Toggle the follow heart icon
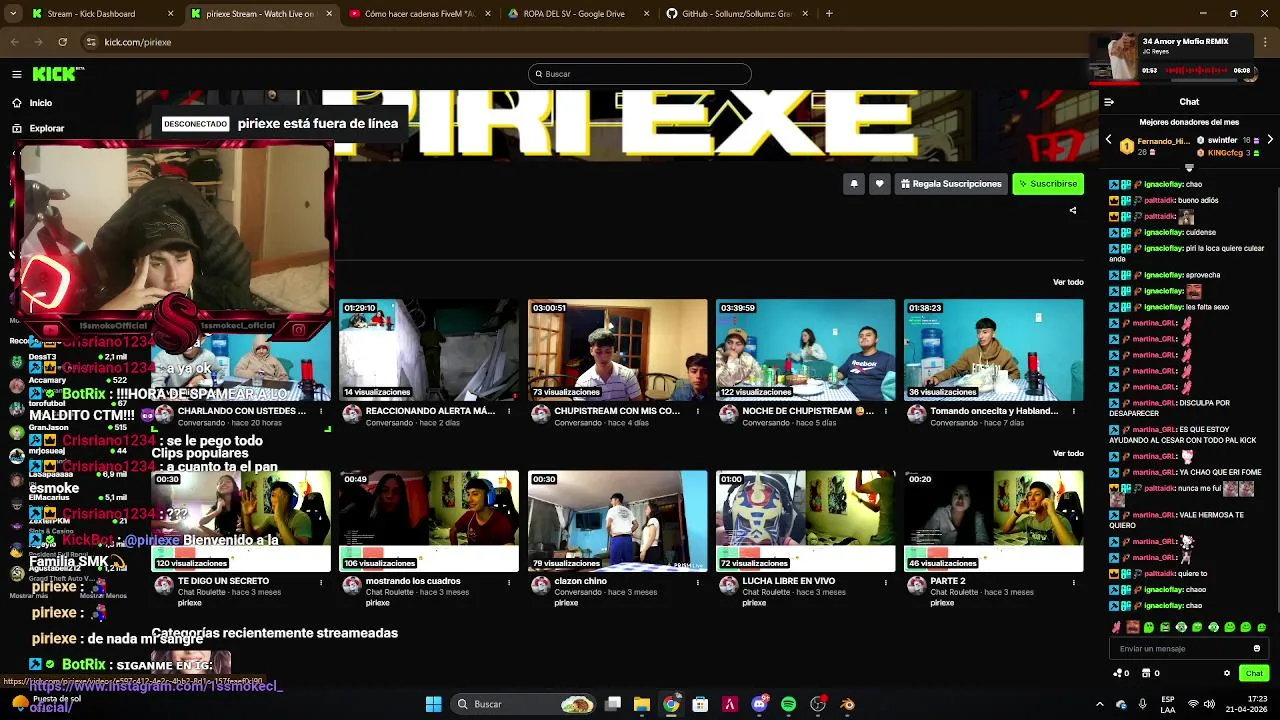 pos(879,184)
